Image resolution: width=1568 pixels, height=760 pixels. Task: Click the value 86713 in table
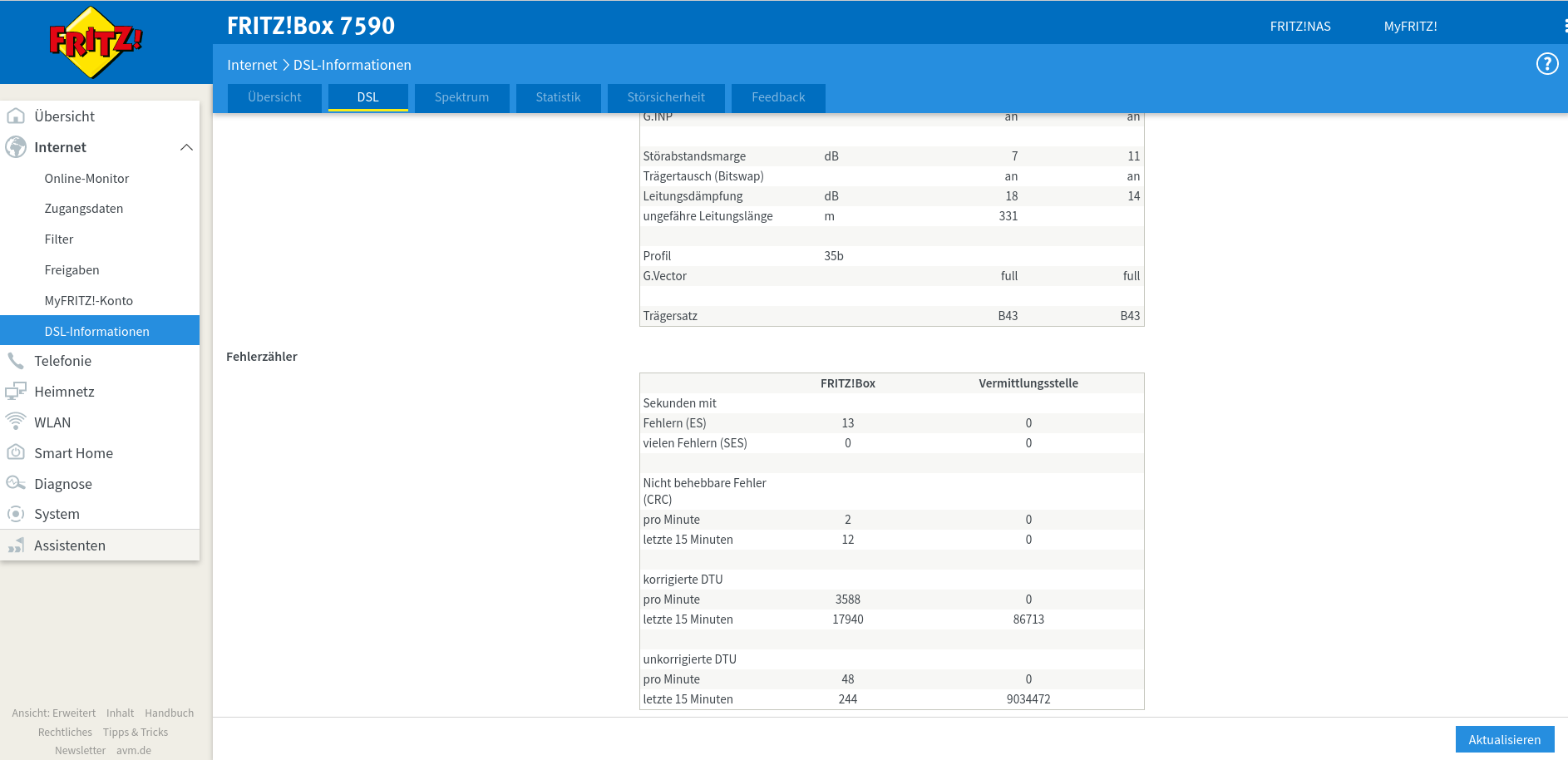pos(1028,619)
